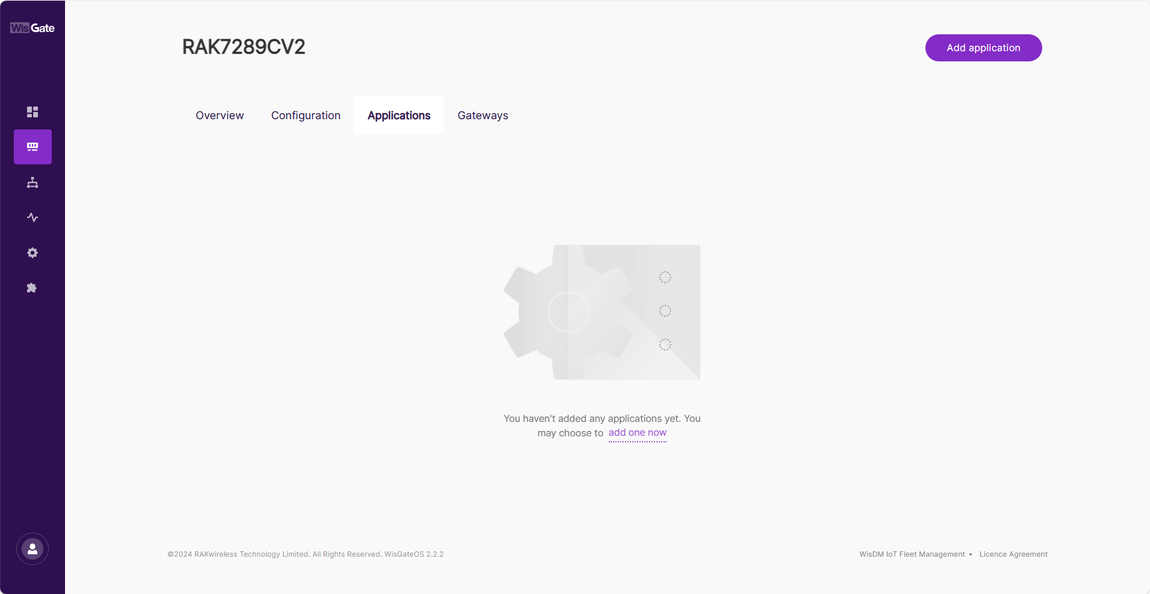Image resolution: width=1150 pixels, height=594 pixels.
Task: Click the RAK7289CV2 page title
Action: pos(243,47)
